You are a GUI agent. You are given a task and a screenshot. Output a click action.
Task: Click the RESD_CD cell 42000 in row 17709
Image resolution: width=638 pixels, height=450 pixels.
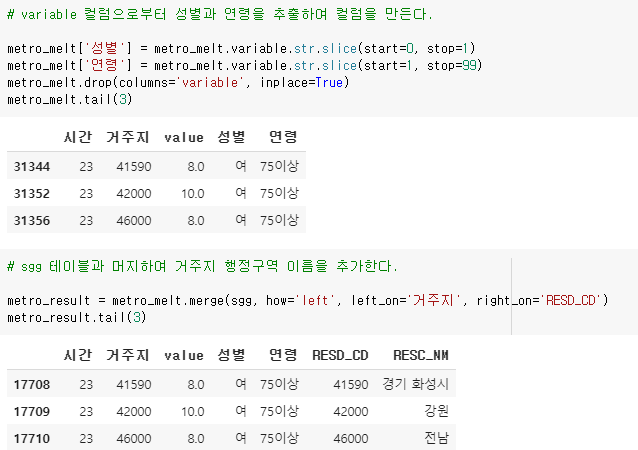351,412
